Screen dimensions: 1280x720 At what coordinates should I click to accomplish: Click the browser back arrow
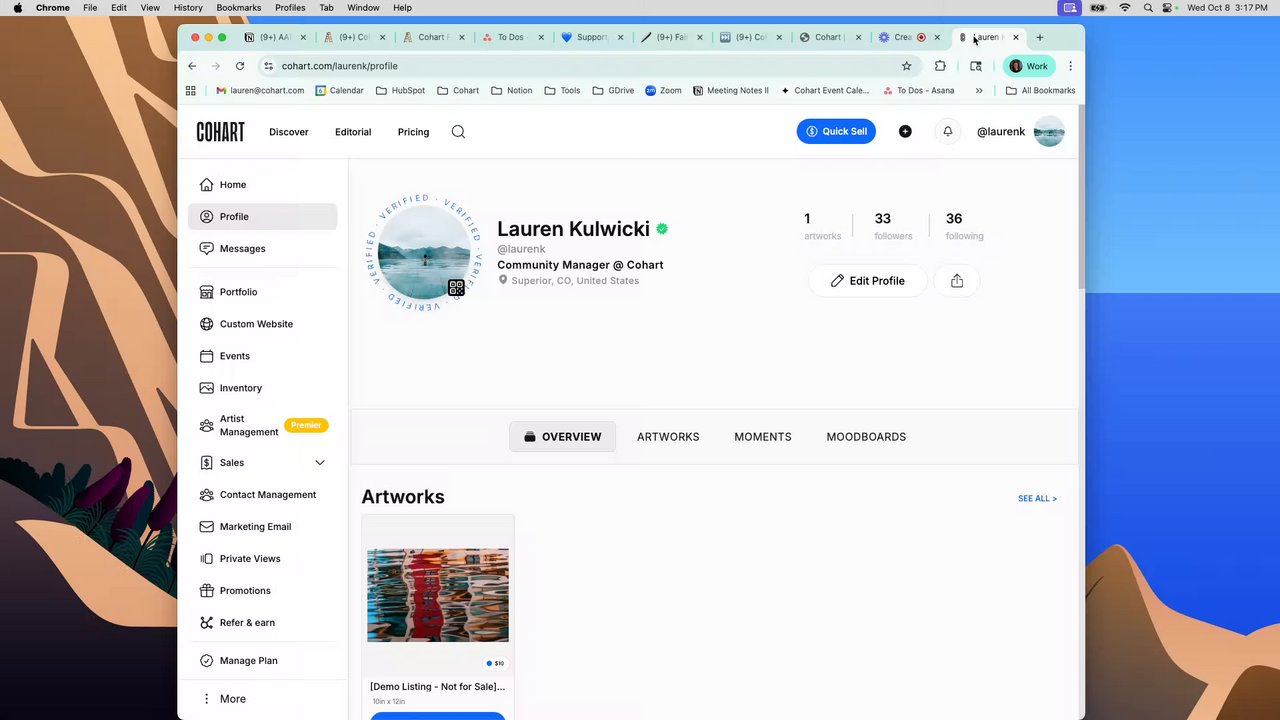click(x=192, y=66)
